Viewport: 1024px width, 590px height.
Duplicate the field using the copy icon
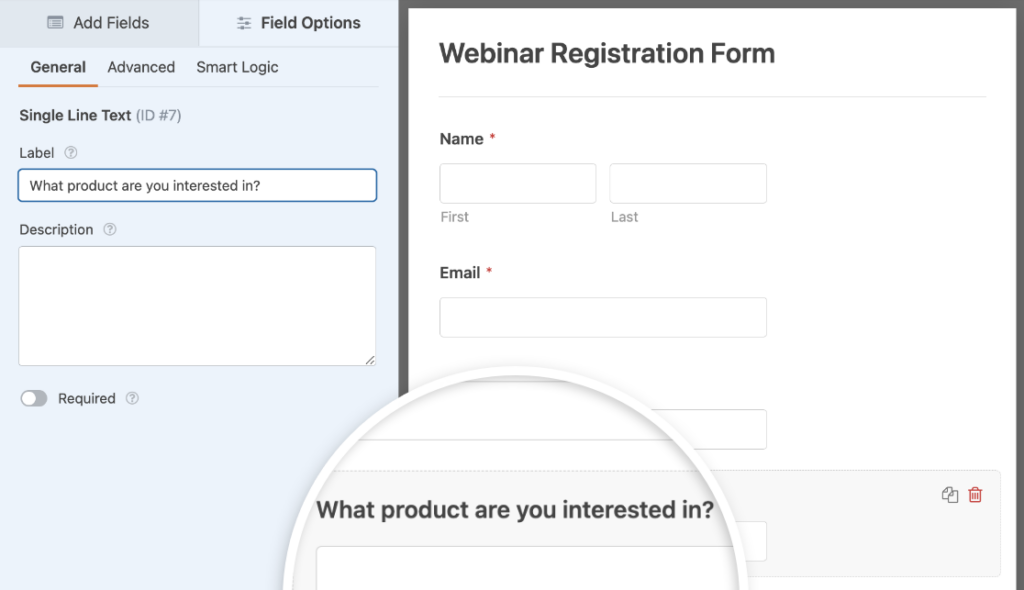(x=949, y=495)
